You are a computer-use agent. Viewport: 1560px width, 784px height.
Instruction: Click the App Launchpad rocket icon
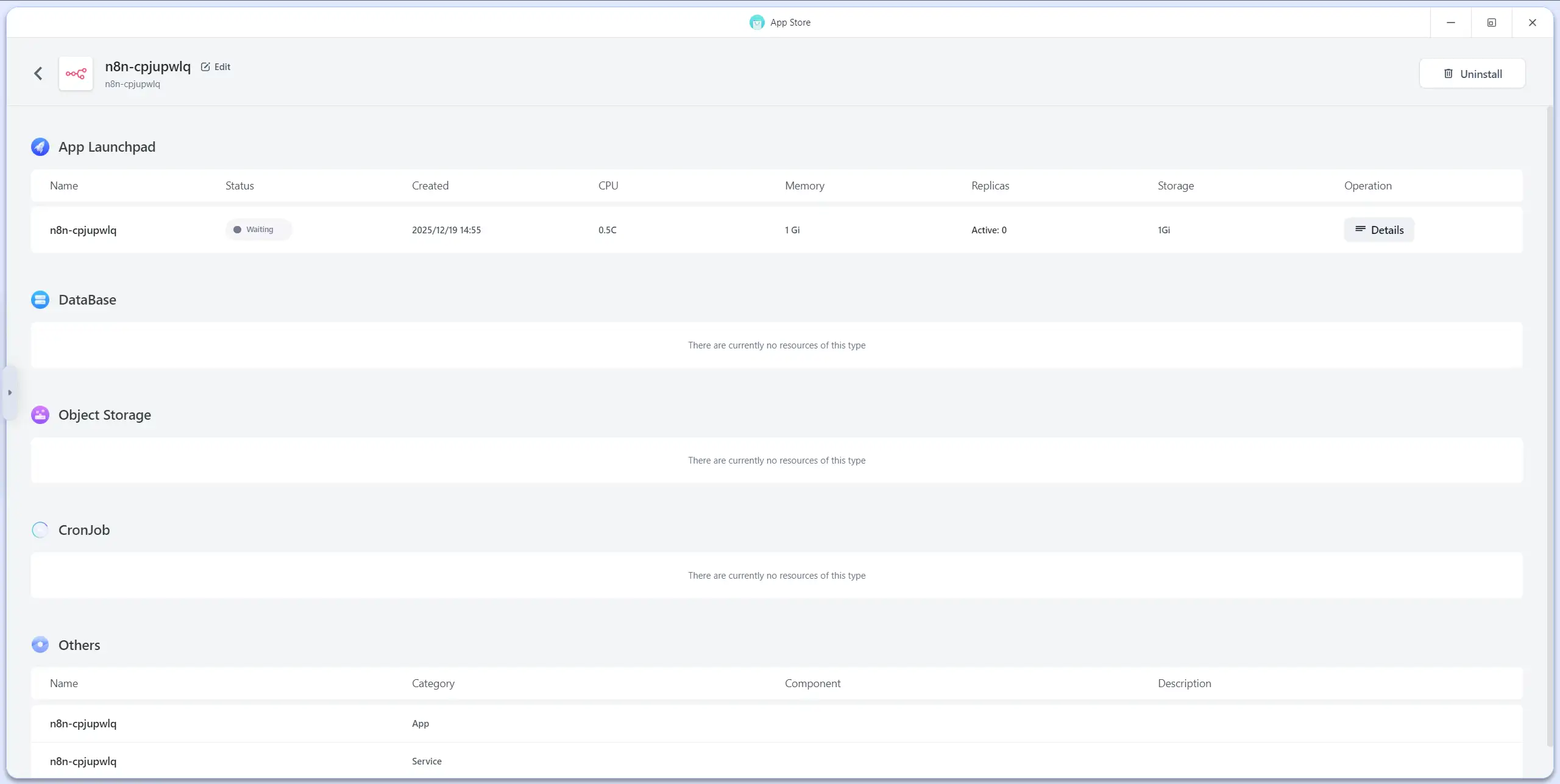[x=40, y=147]
